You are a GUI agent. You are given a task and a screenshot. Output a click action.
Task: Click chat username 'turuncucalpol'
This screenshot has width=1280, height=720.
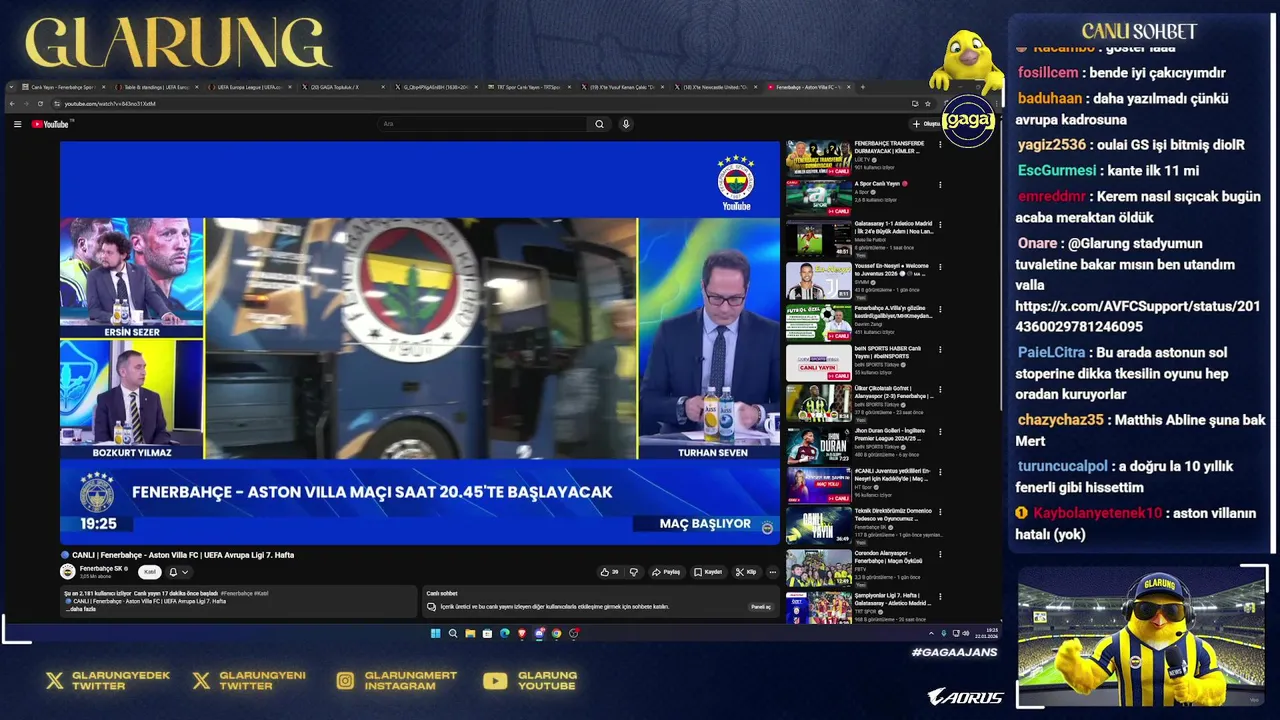coord(1063,466)
